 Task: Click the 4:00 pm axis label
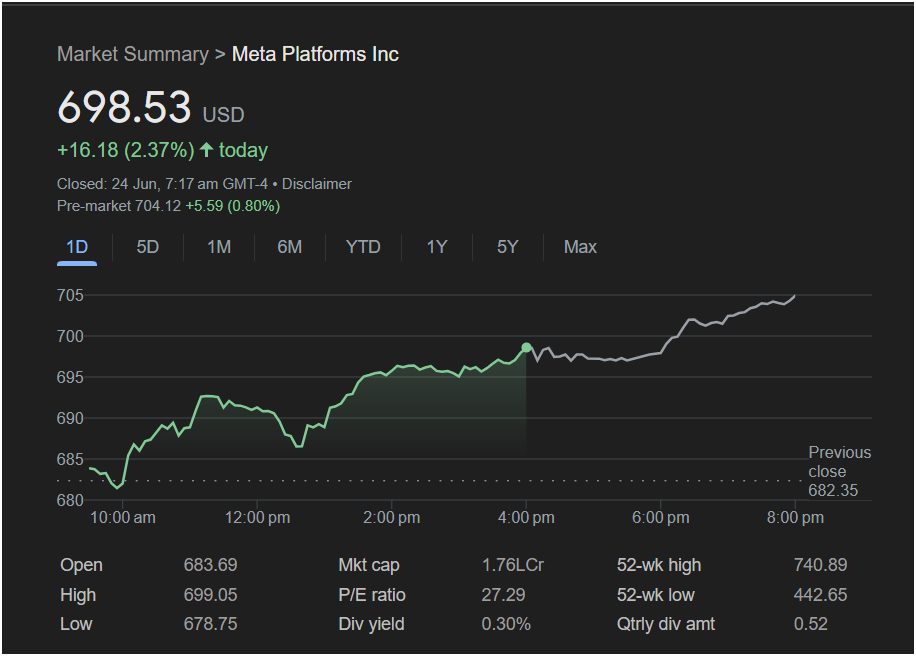(x=526, y=518)
